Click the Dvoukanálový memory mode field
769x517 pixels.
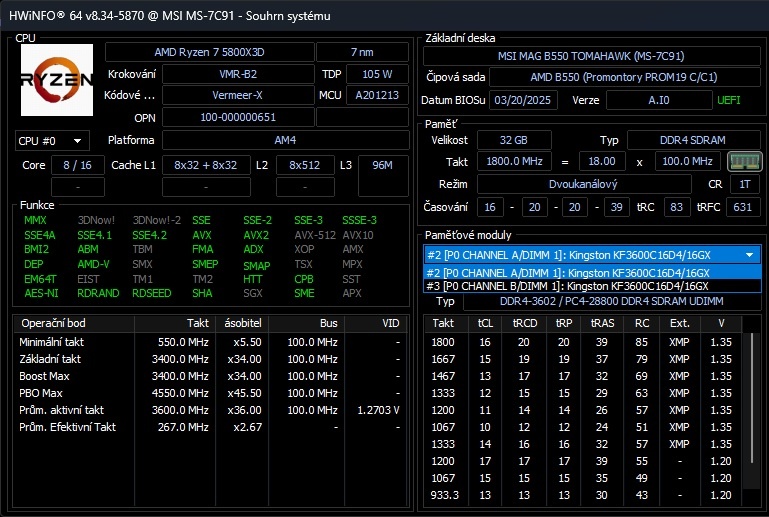[x=570, y=184]
